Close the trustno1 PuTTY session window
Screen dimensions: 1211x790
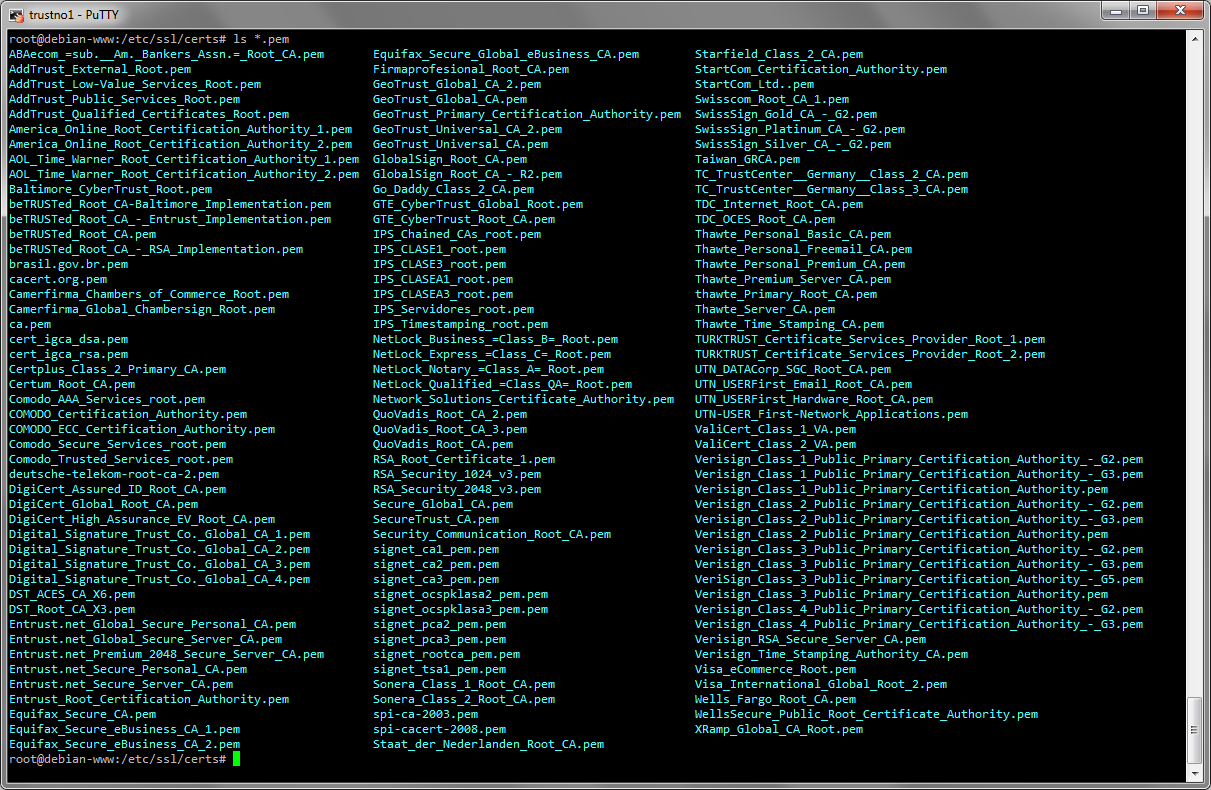[x=1180, y=11]
